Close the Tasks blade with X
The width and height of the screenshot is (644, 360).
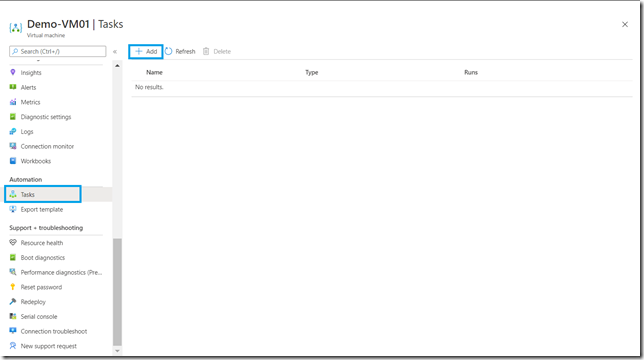coord(625,24)
